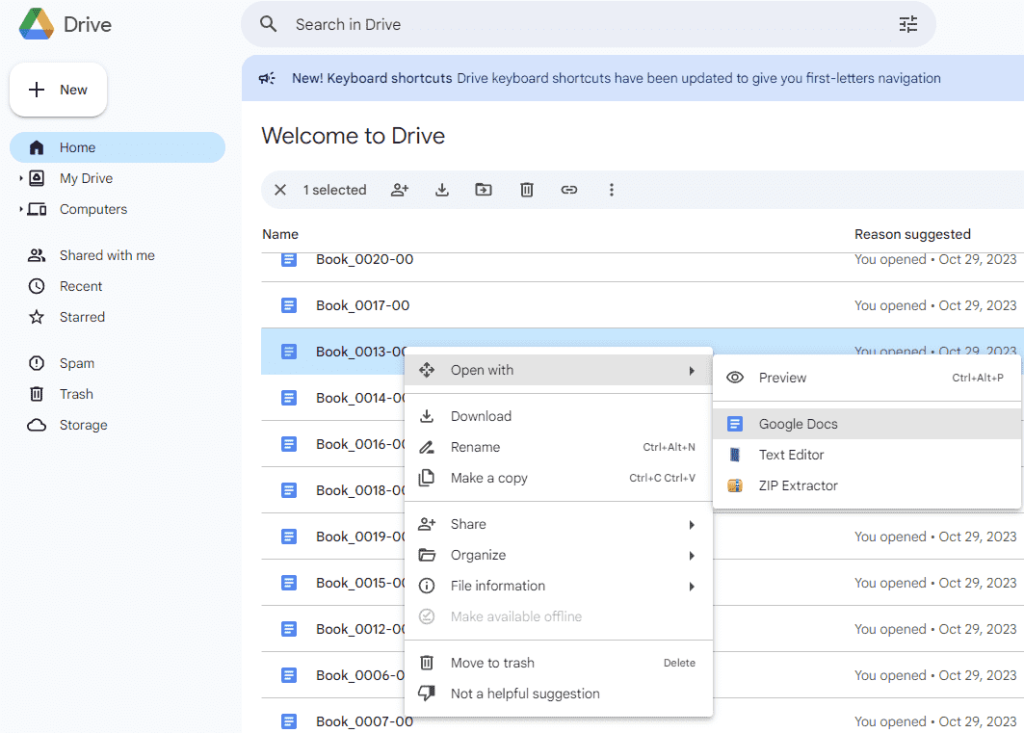
Task: Click the Starred star icon
Action: click(x=37, y=317)
